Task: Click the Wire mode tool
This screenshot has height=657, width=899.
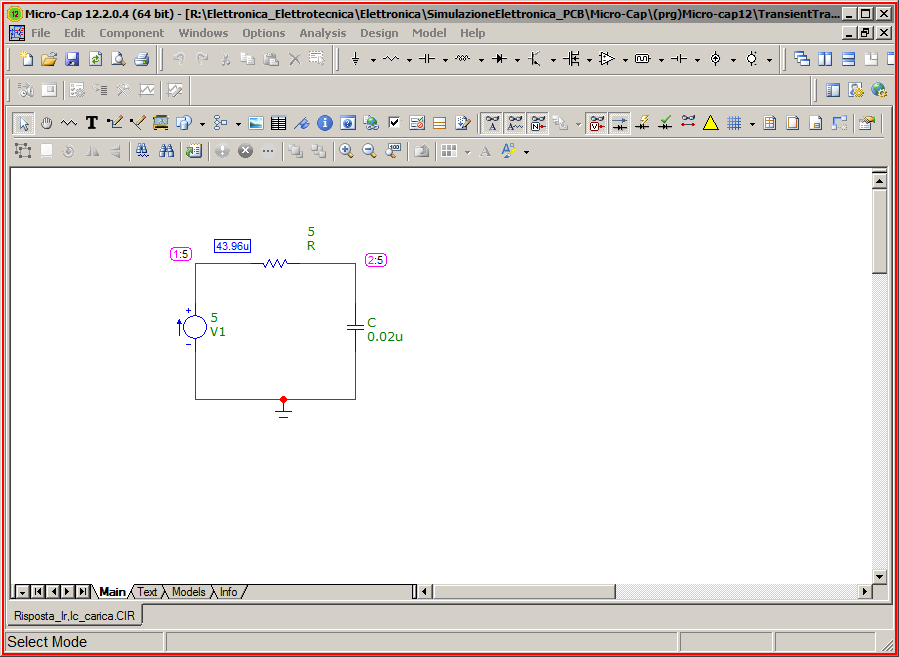Action: (x=114, y=123)
